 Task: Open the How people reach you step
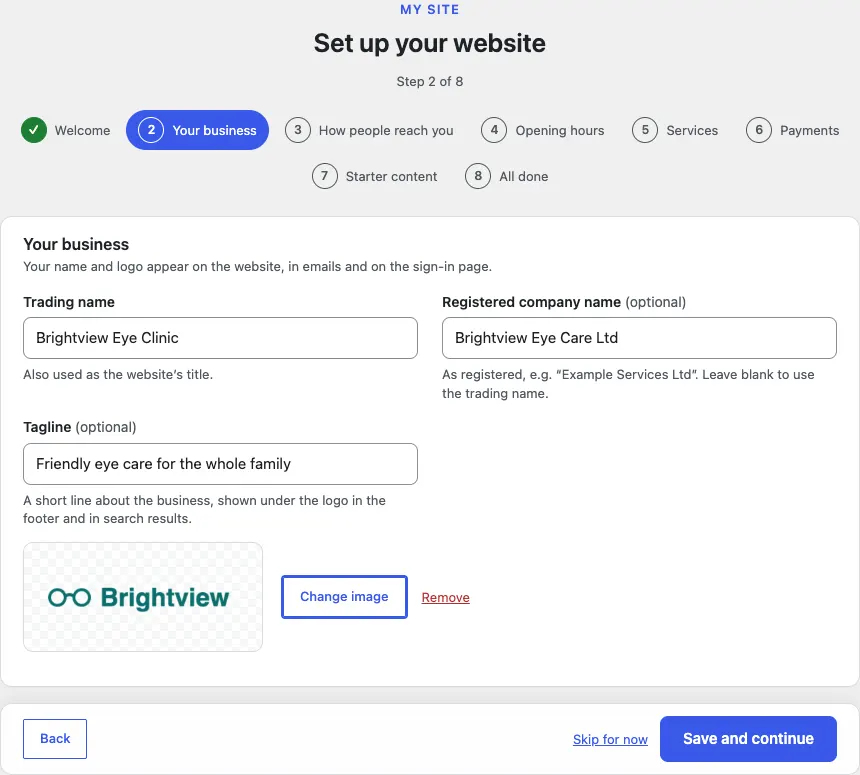pyautogui.click(x=369, y=130)
